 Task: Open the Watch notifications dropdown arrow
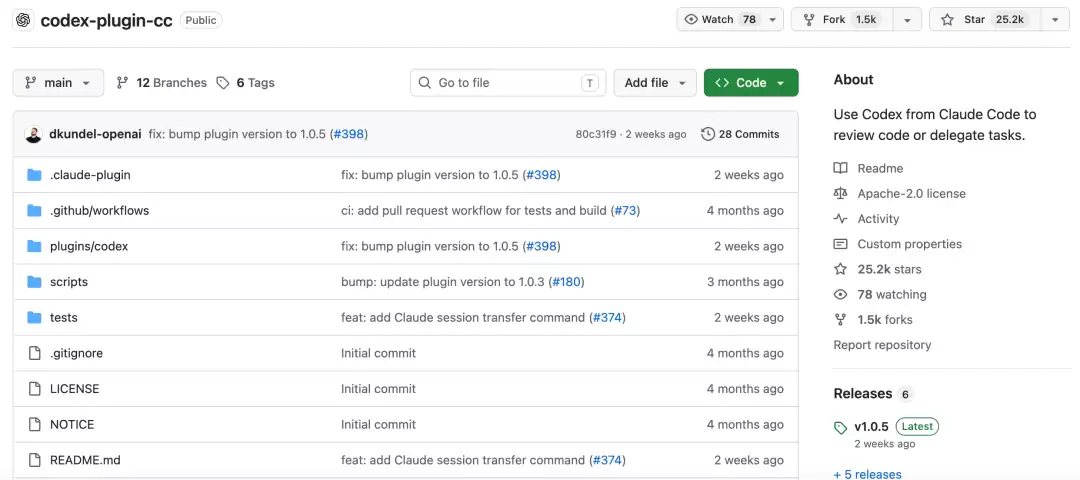772,19
